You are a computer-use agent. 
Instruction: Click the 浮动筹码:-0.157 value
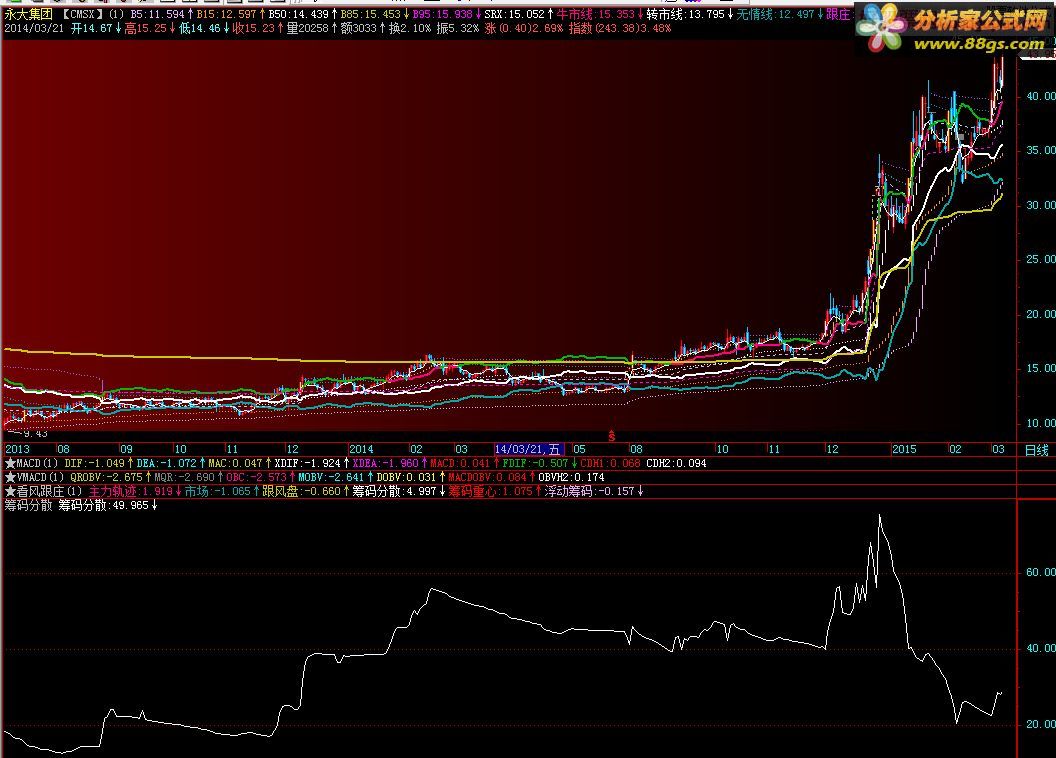589,491
